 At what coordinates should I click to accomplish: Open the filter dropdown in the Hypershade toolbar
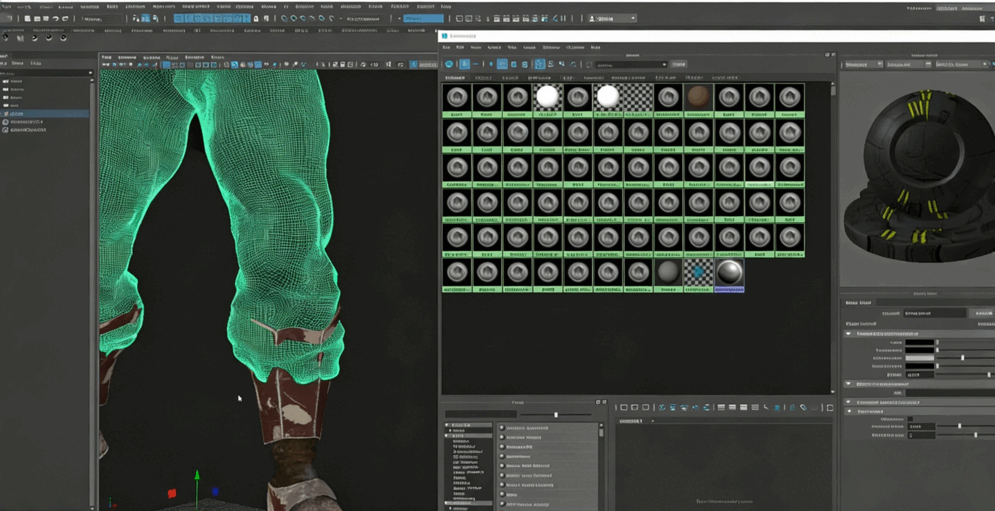pos(631,64)
